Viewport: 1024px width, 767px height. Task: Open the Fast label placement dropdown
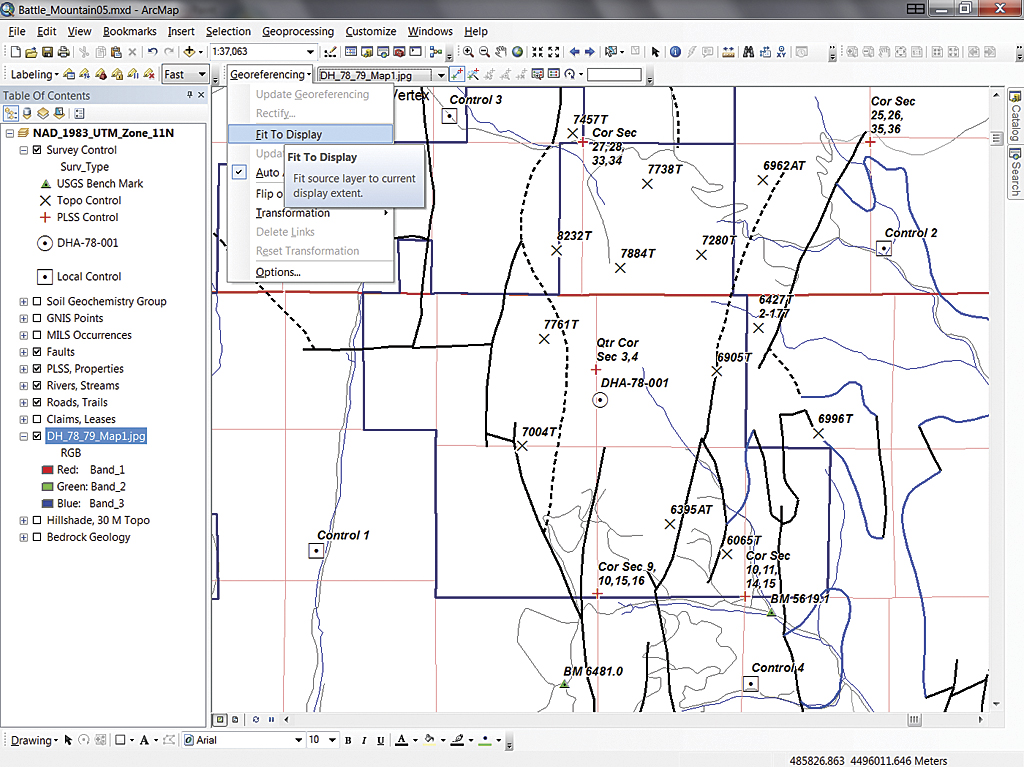pos(202,74)
